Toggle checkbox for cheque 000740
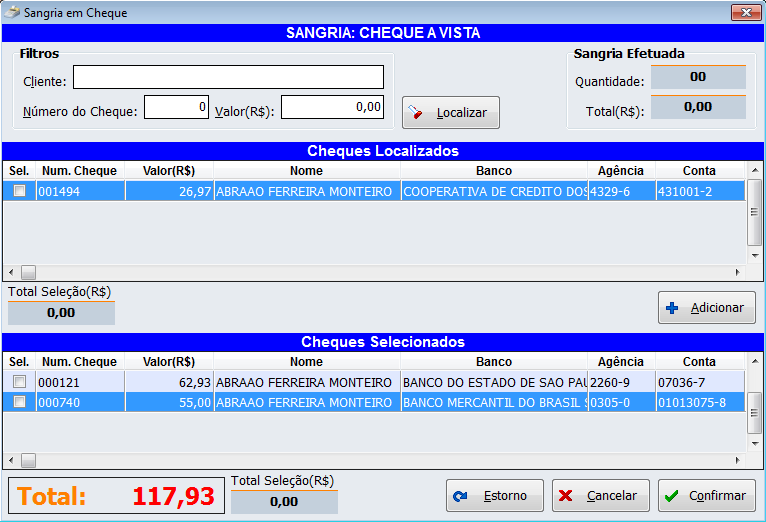The image size is (766, 522). pyautogui.click(x=19, y=402)
